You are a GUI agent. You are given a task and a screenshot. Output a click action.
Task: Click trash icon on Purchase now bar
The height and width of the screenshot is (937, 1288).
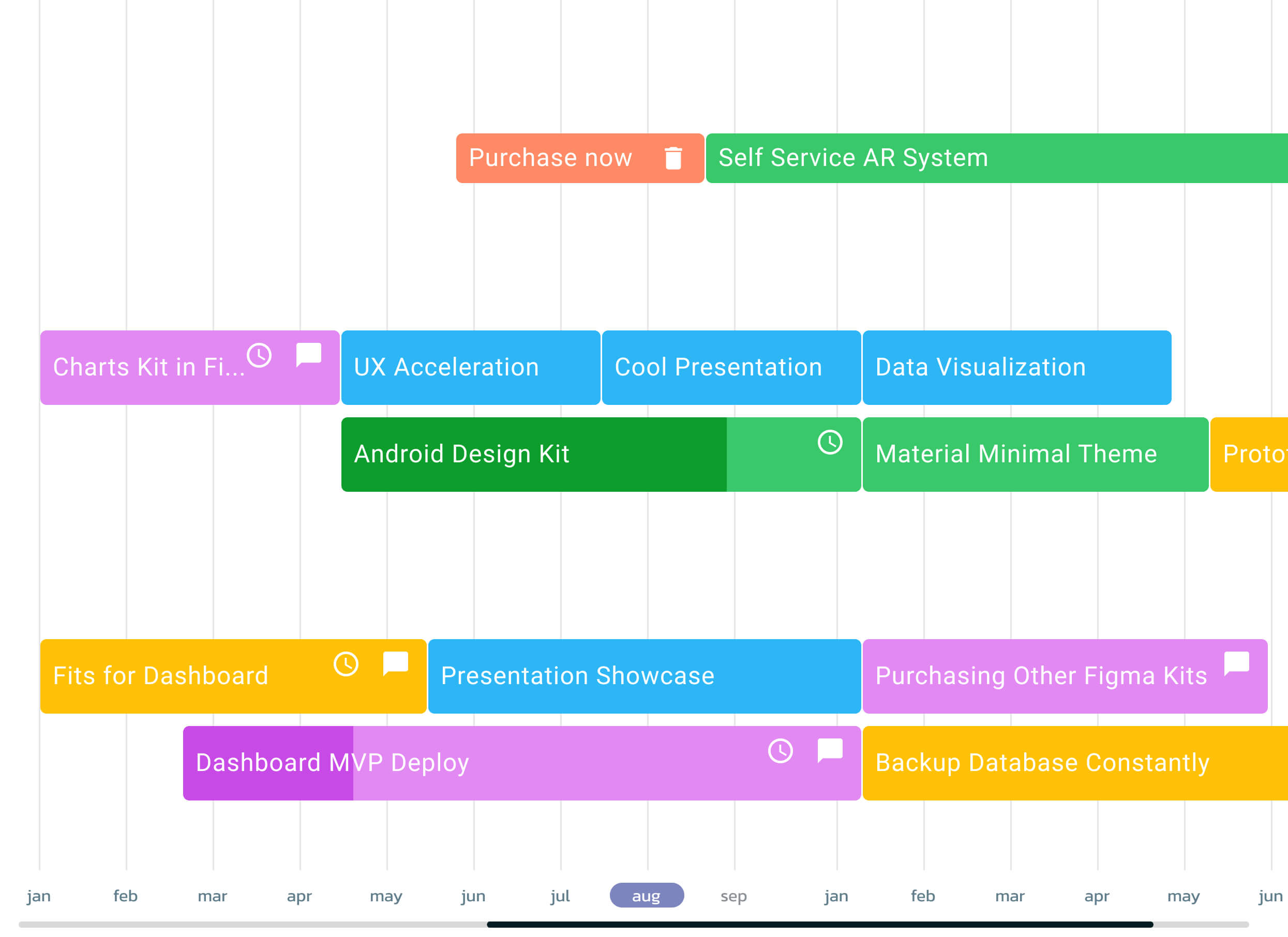tap(673, 158)
